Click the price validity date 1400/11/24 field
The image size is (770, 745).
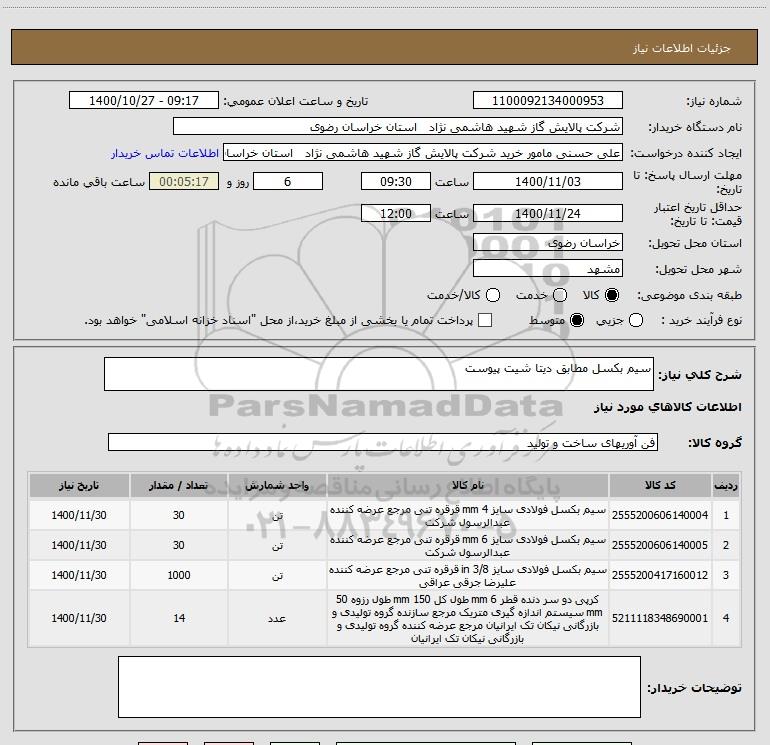pyautogui.click(x=548, y=213)
